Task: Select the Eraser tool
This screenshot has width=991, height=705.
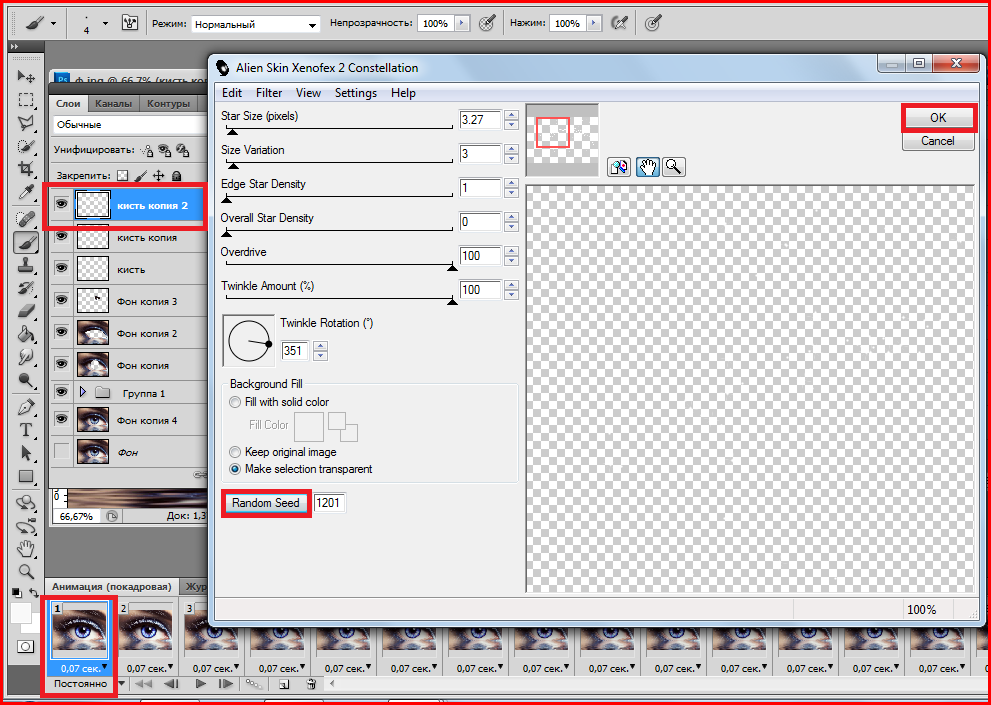Action: tap(25, 310)
